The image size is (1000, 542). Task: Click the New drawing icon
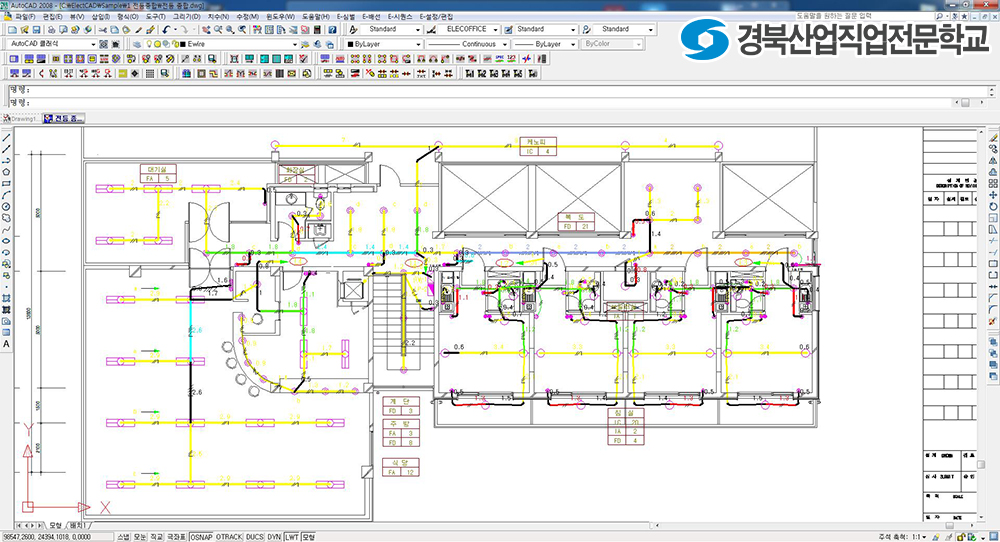coord(12,29)
